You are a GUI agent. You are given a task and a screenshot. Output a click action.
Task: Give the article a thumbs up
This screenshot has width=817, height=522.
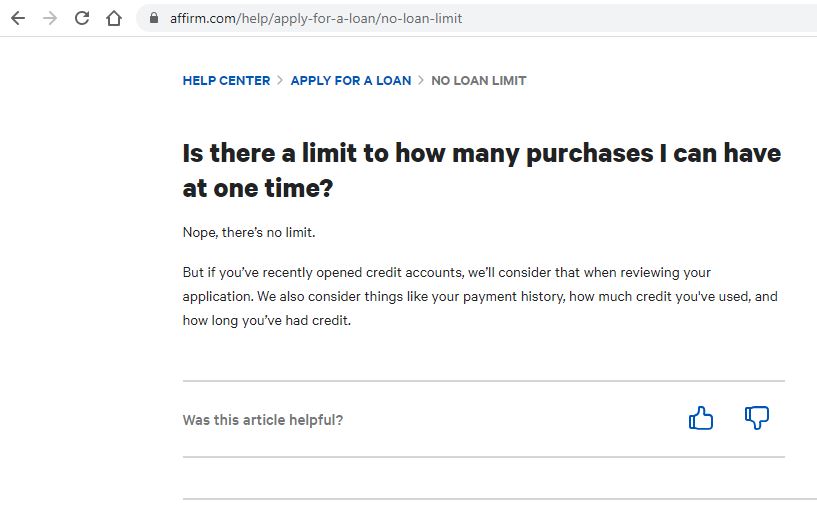click(701, 418)
